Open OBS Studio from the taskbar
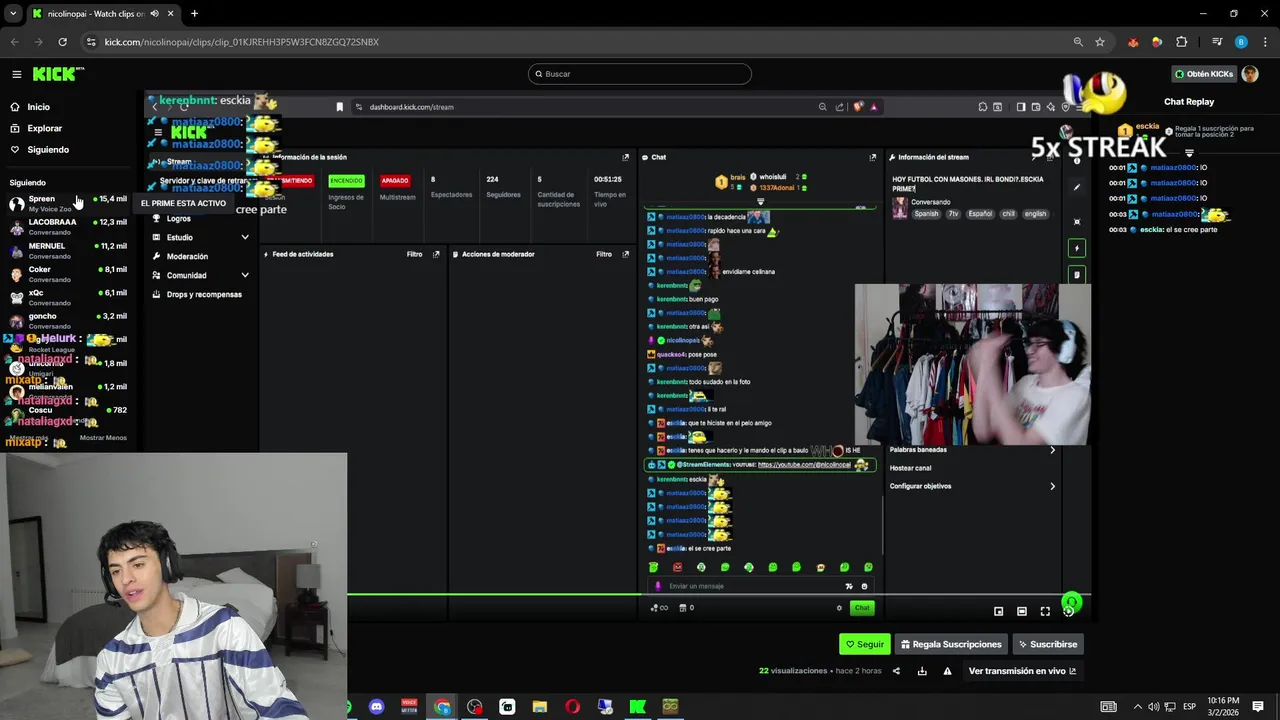 click(x=474, y=707)
